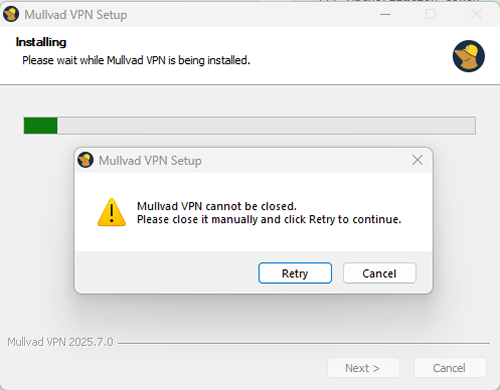Cancel the 'cannot be closed' dialog

coord(380,273)
